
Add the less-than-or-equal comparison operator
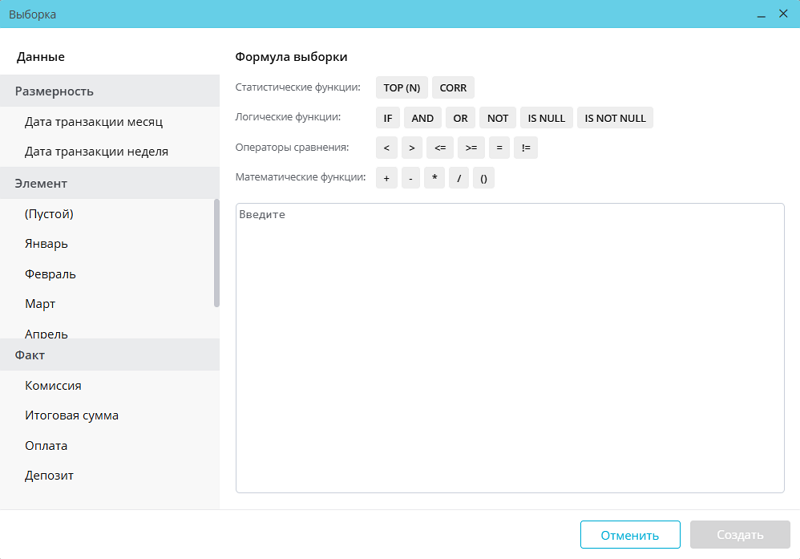(x=439, y=148)
